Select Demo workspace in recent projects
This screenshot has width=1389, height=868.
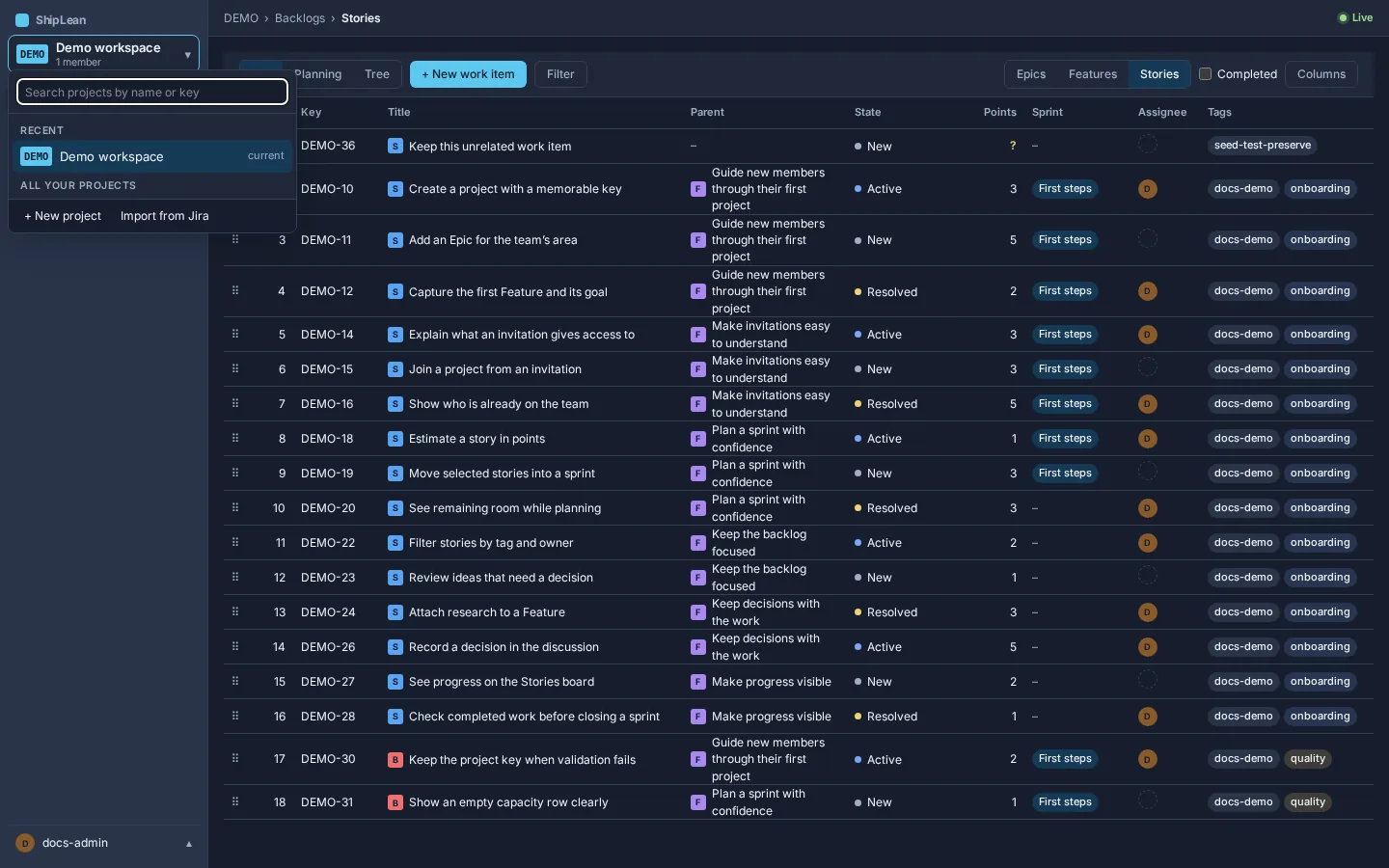152,156
